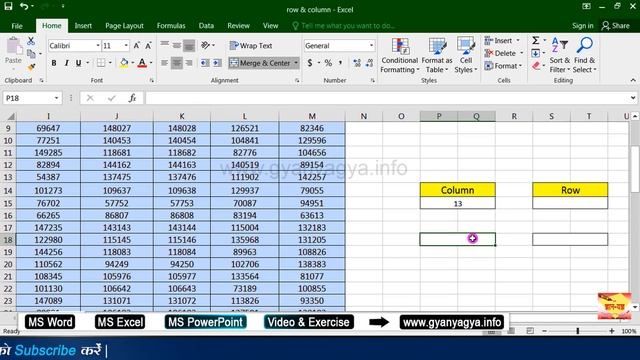This screenshot has width=640, height=360.
Task: Click the Copy icon in Clipboard group
Action: click(x=31, y=53)
